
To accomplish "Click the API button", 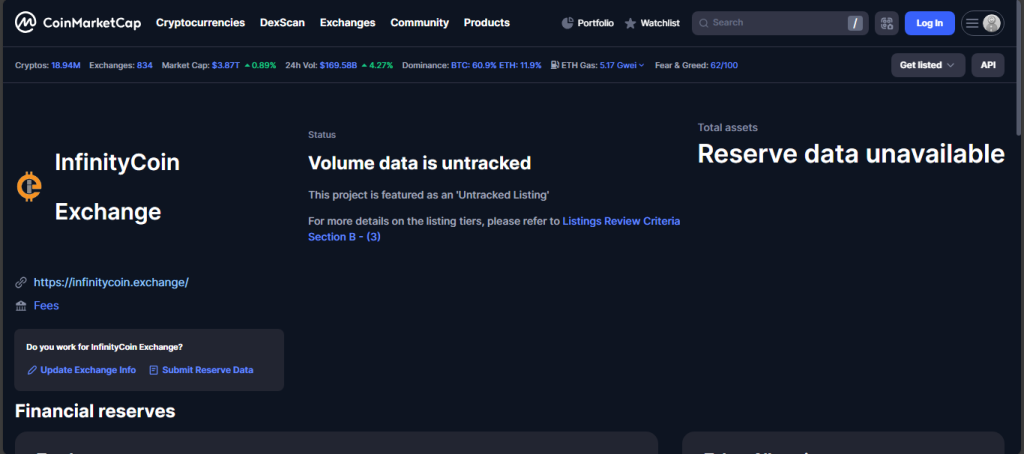I will tap(988, 65).
